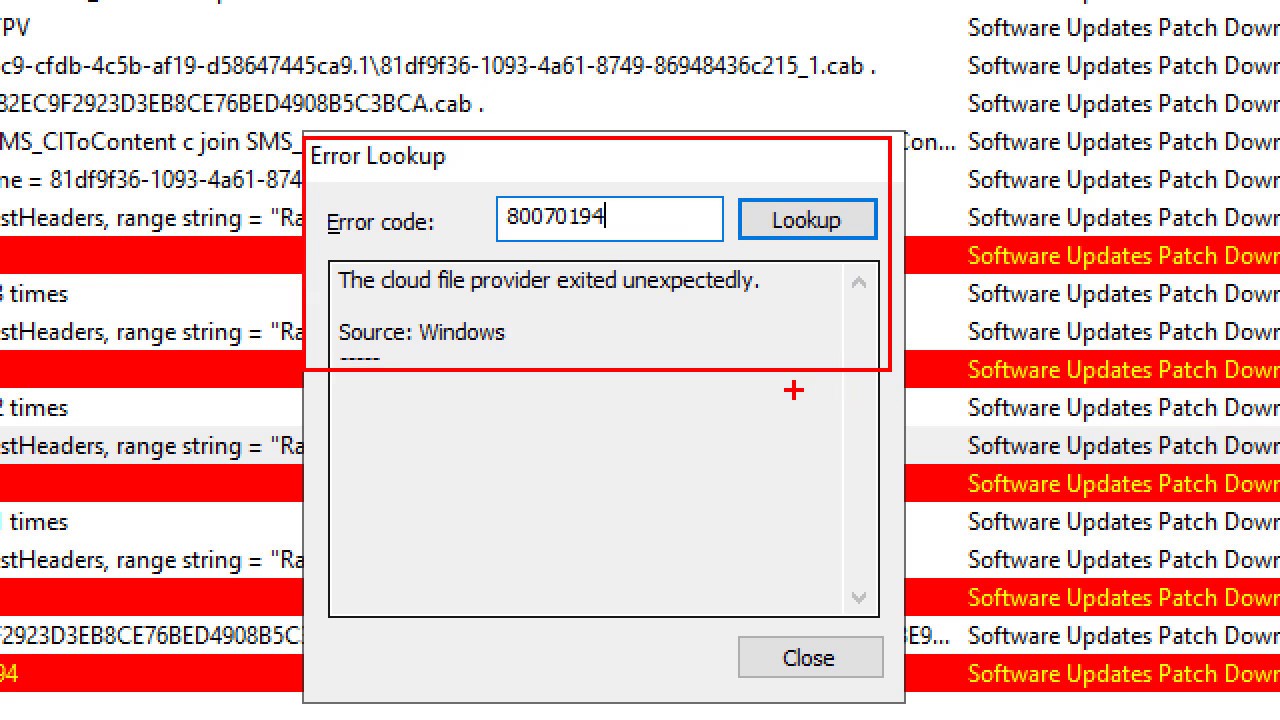Click the Close button
This screenshot has height=720, width=1280.
[x=809, y=657]
